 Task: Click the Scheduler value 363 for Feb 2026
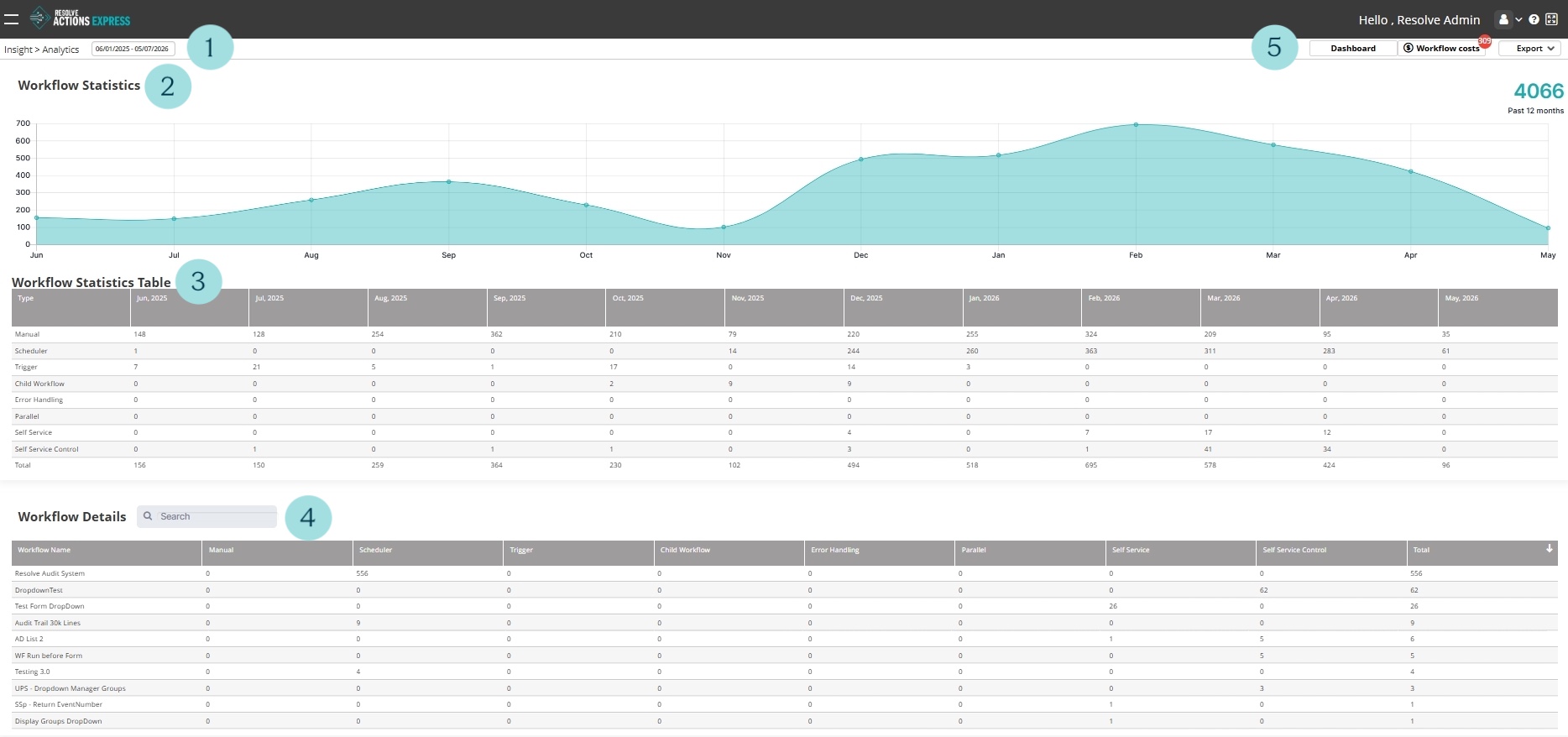pos(1091,351)
